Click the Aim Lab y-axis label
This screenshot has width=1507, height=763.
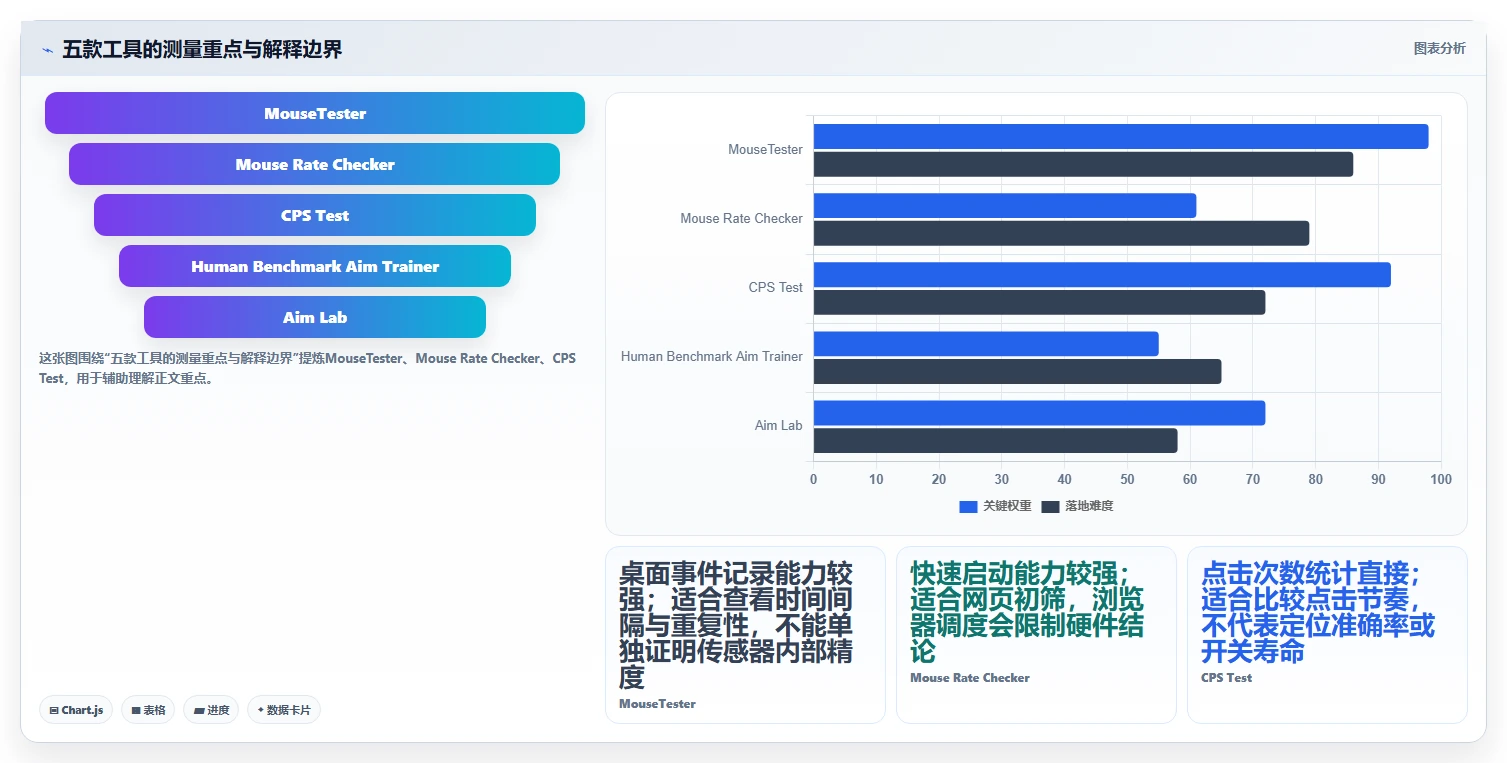pyautogui.click(x=778, y=426)
